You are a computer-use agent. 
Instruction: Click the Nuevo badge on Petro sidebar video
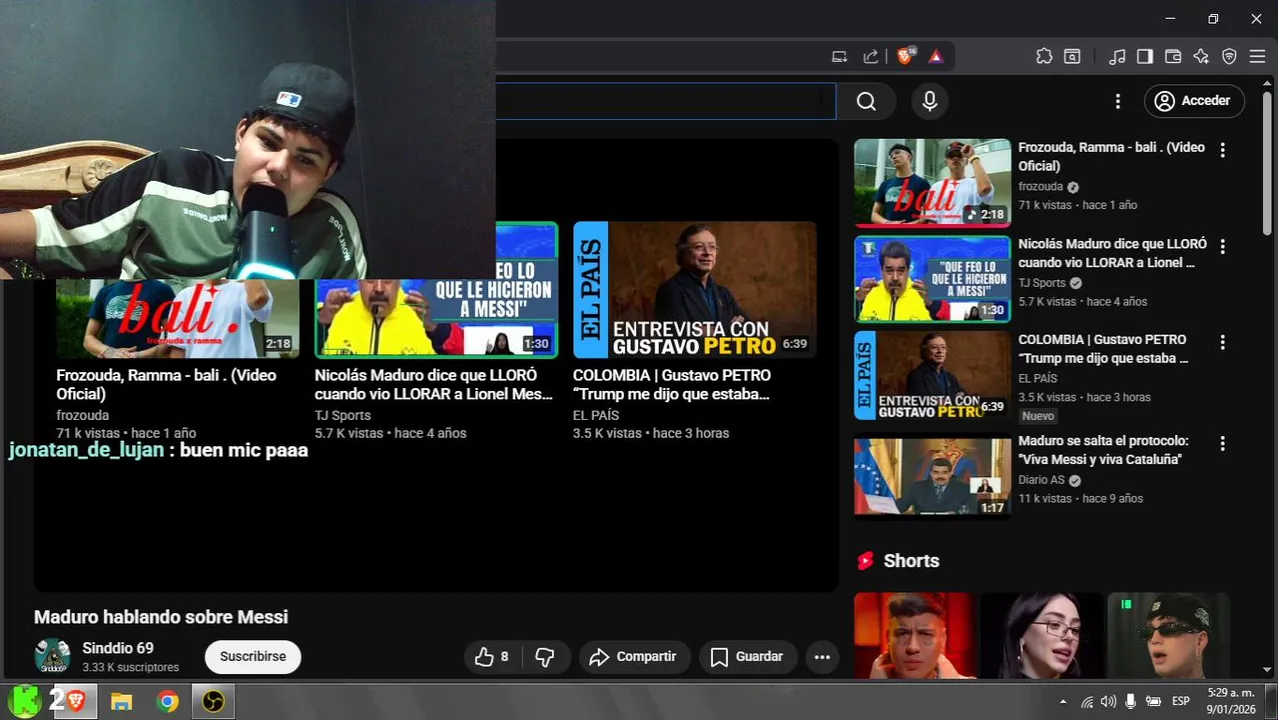pos(1038,416)
